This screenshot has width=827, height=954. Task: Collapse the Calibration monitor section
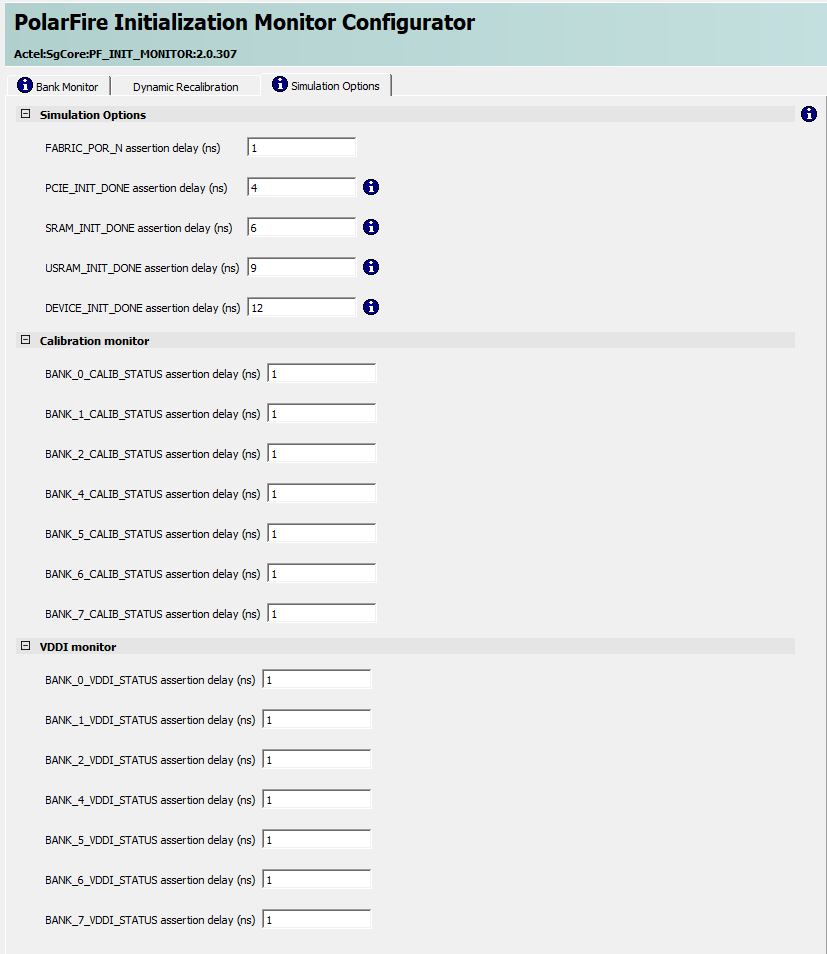26,341
